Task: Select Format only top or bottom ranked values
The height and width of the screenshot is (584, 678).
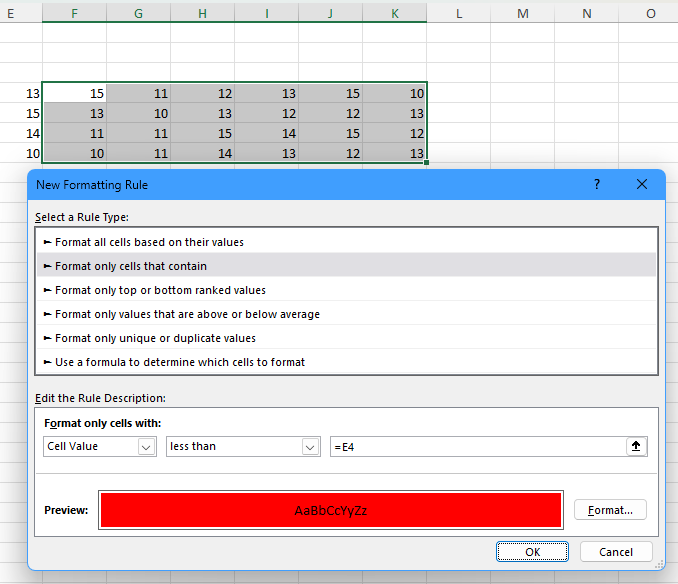Action: pos(346,290)
